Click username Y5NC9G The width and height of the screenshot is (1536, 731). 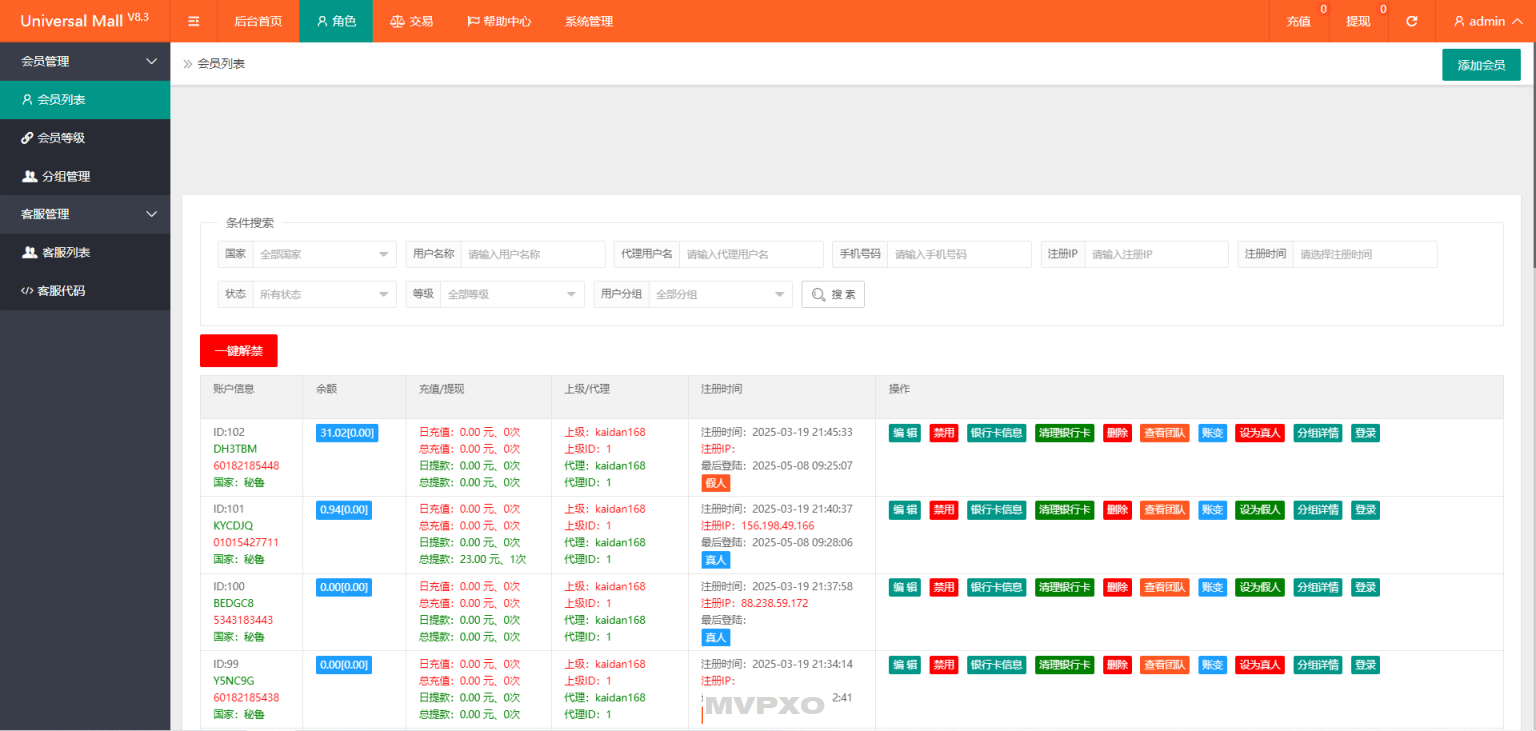click(234, 681)
